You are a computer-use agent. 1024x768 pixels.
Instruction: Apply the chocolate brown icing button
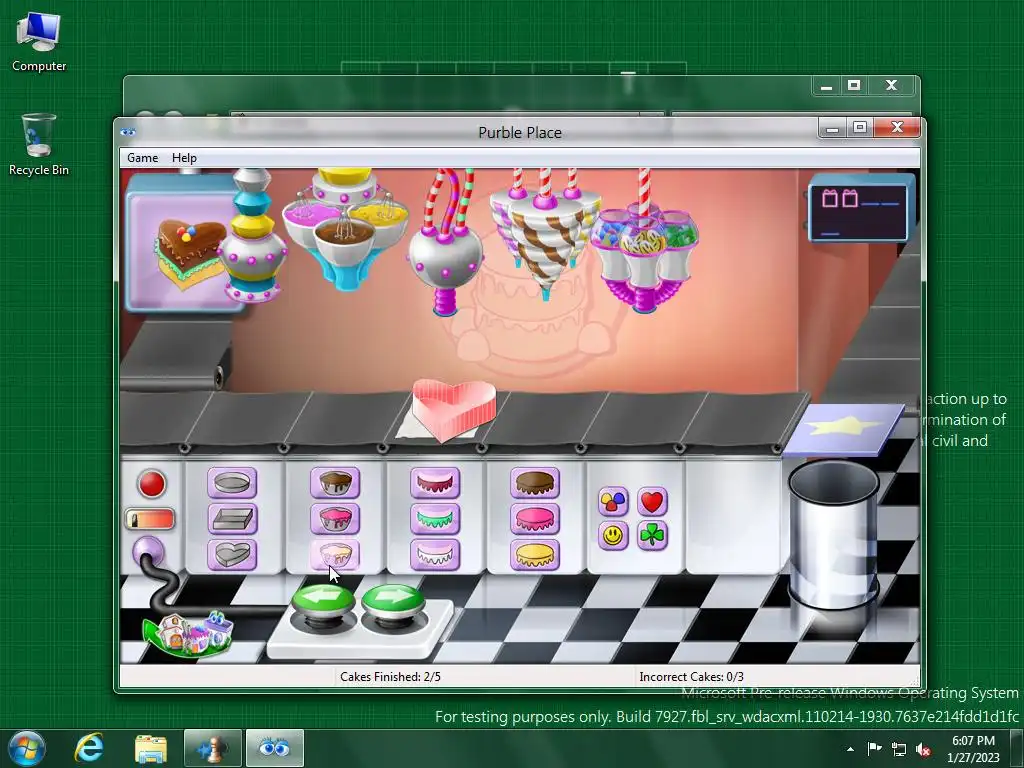tap(535, 483)
